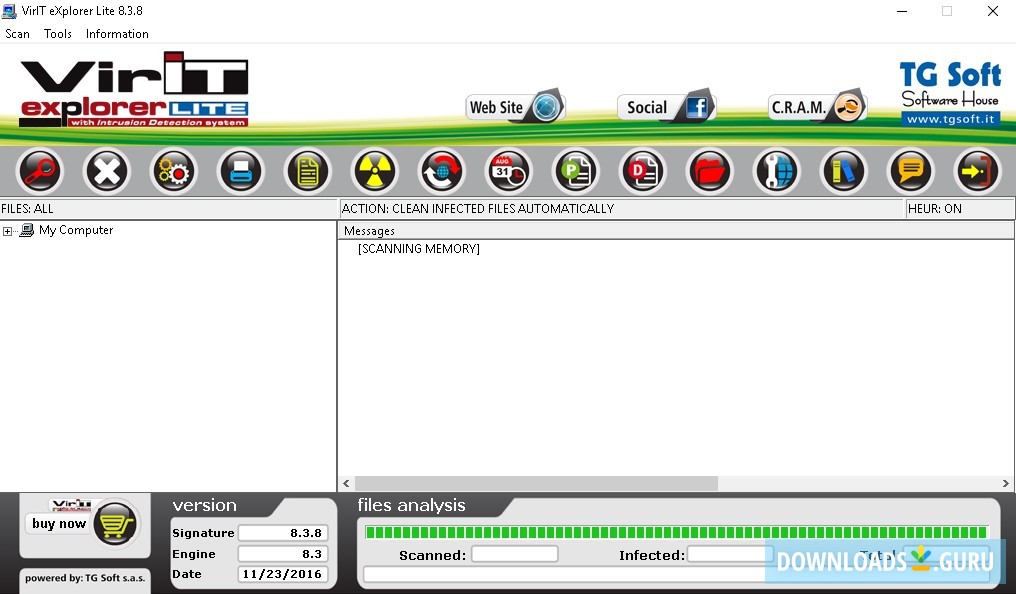1016x594 pixels.
Task: Expand the My Computer tree node
Action: coord(7,231)
